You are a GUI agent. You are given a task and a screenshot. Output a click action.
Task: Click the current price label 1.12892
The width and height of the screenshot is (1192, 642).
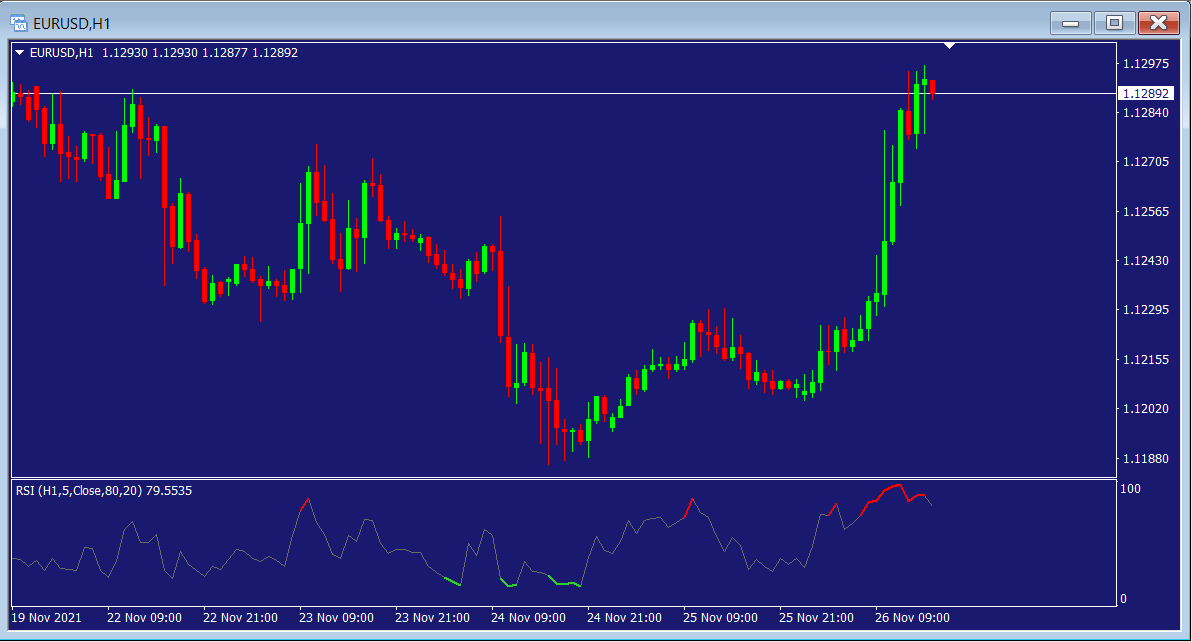[1146, 94]
